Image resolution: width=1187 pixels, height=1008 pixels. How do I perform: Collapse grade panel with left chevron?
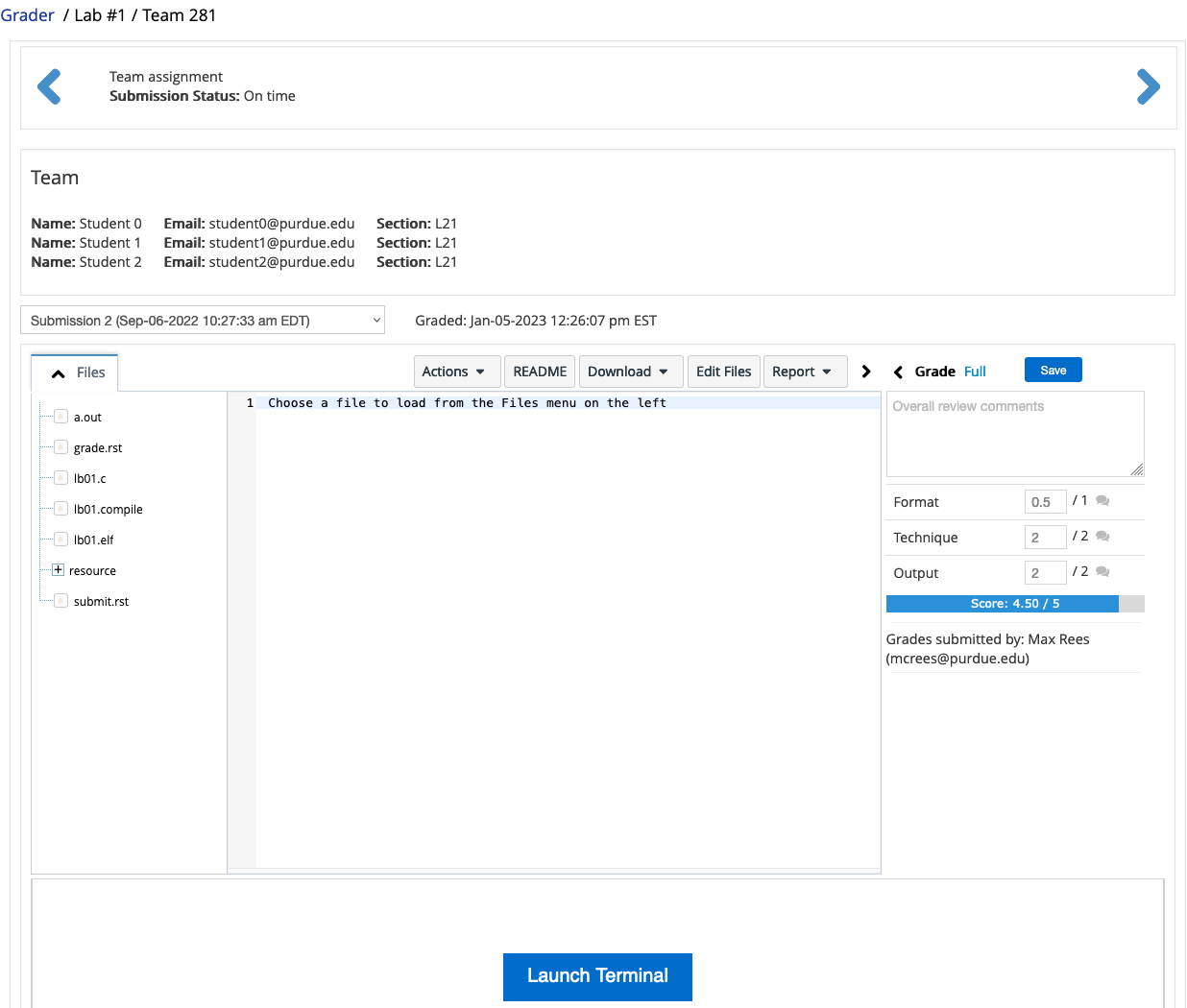tap(898, 372)
